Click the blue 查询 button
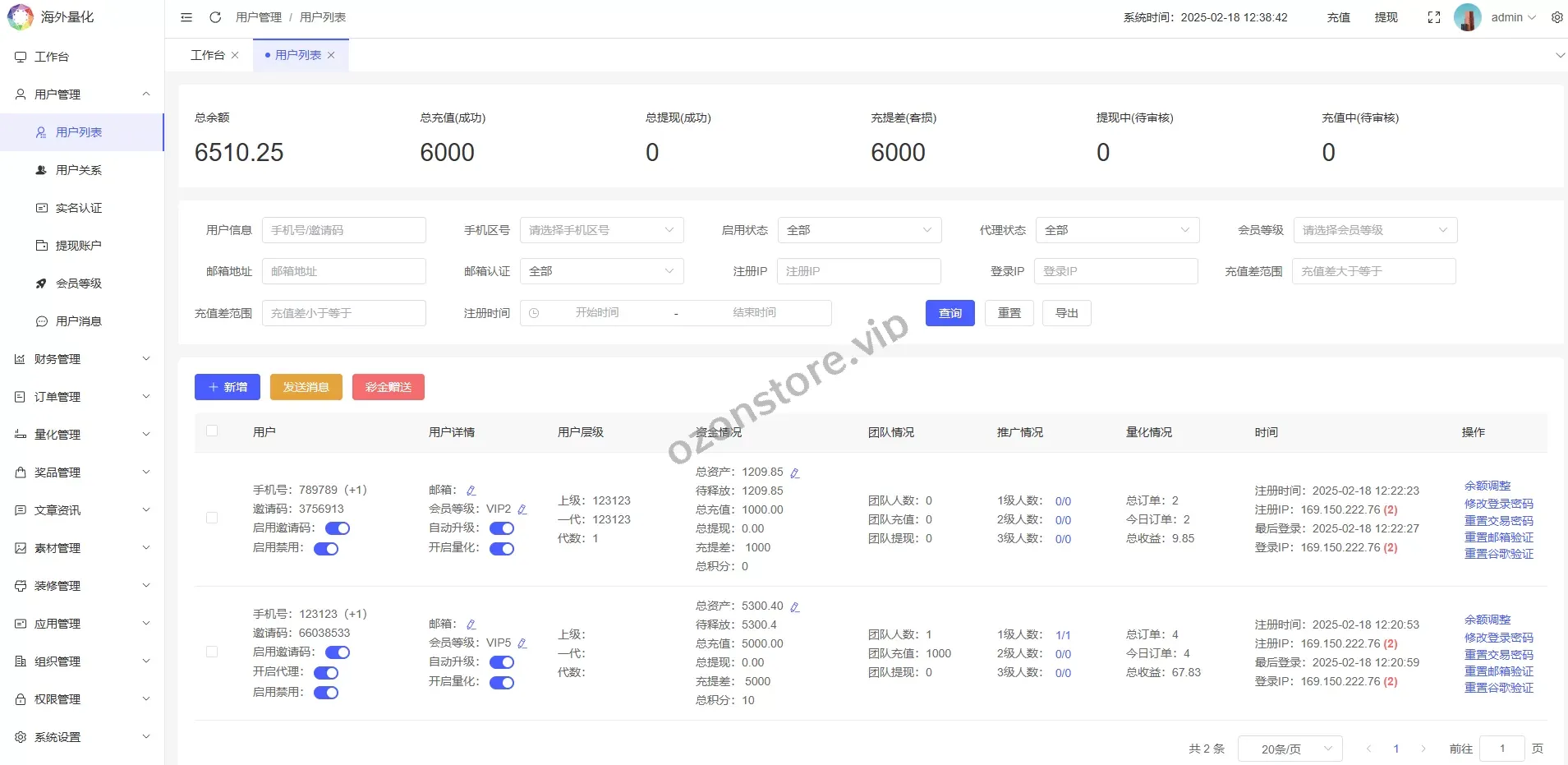 pyautogui.click(x=950, y=313)
